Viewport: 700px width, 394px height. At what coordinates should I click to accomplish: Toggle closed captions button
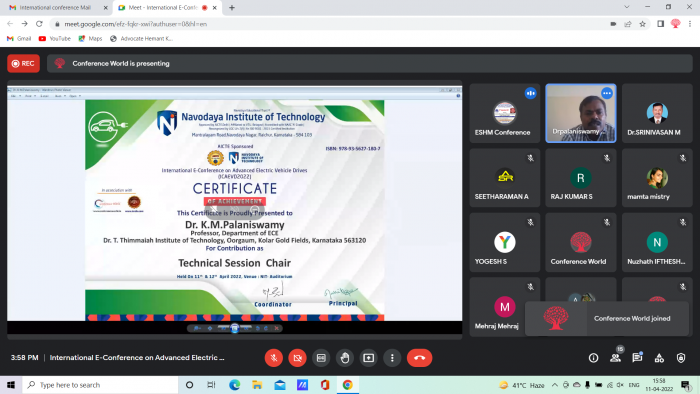(321, 358)
